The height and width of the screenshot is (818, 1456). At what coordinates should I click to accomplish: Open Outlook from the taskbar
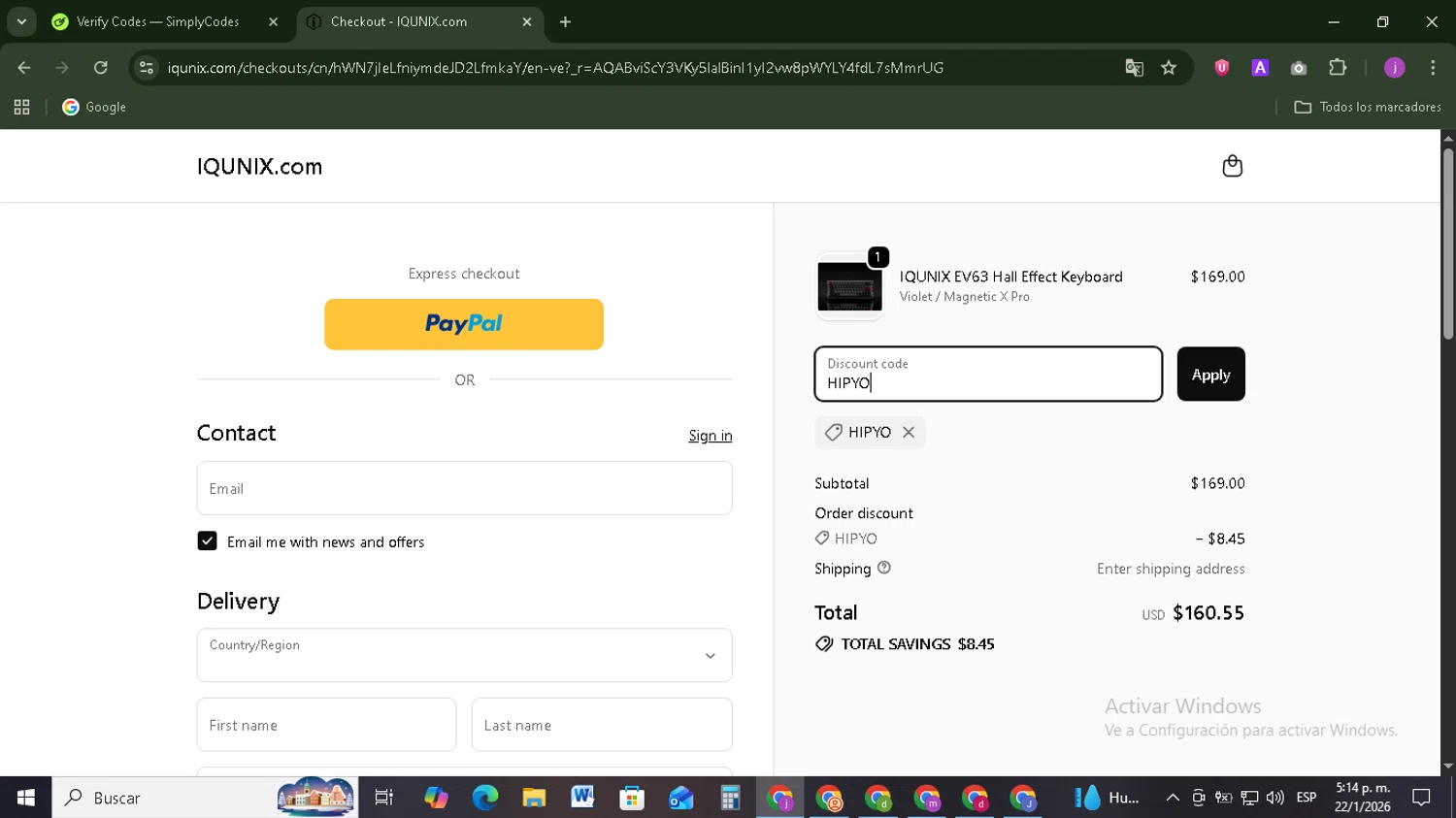680,798
